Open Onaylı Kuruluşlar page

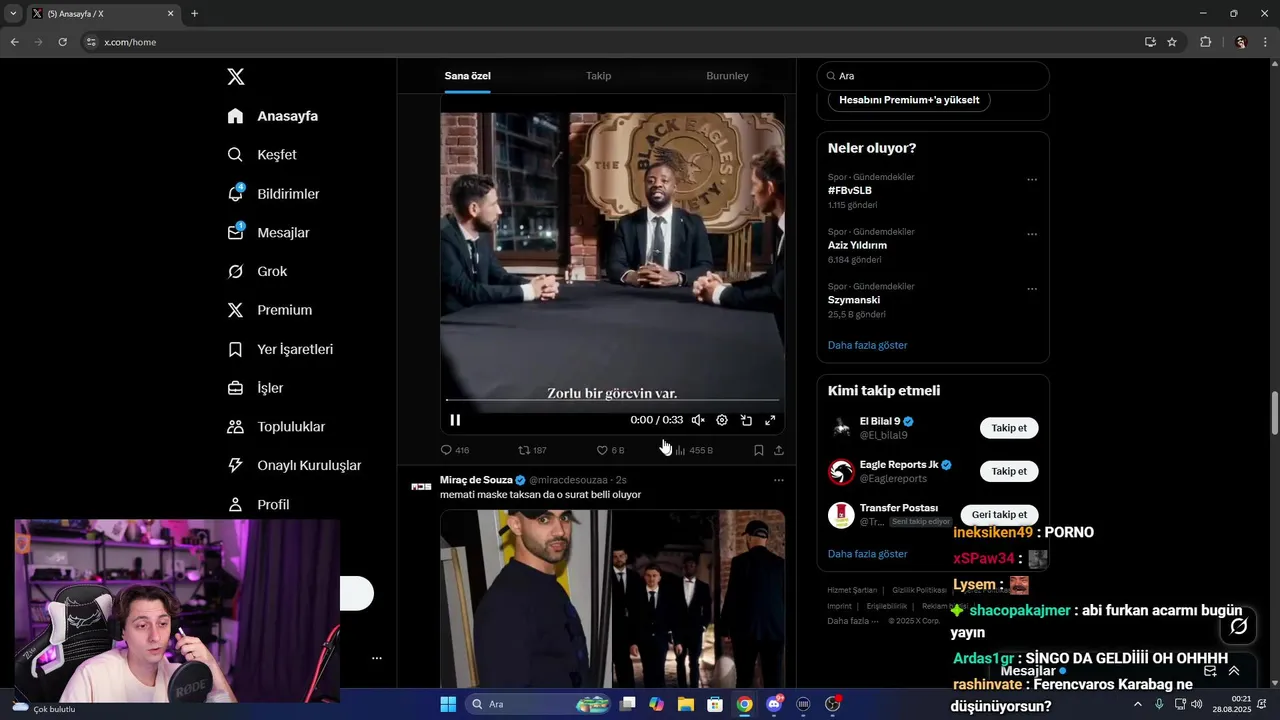295,466
